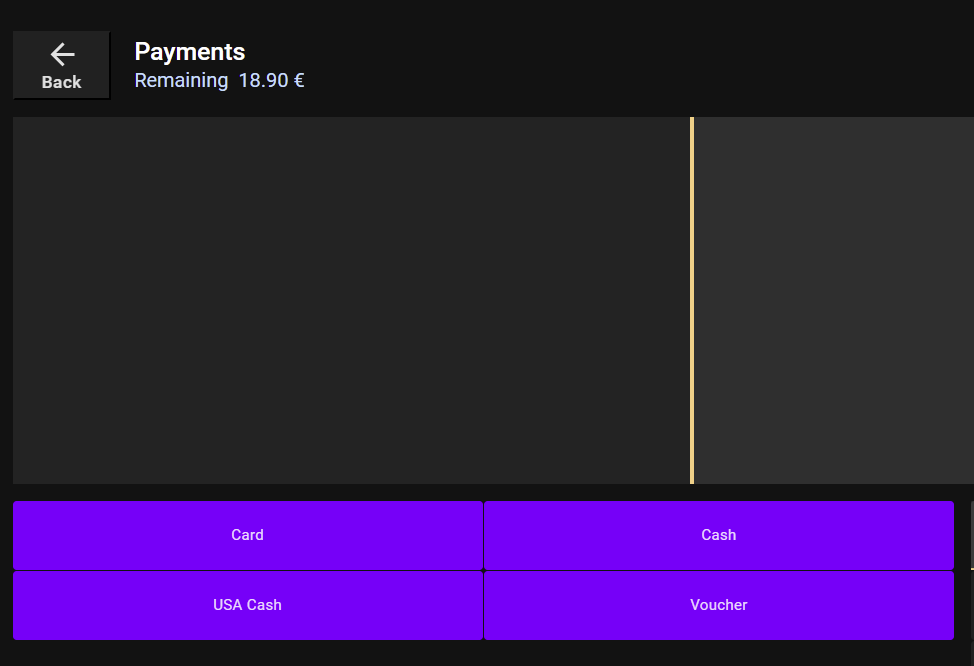Click the back arrow icon
The image size is (974, 666).
click(x=62, y=54)
